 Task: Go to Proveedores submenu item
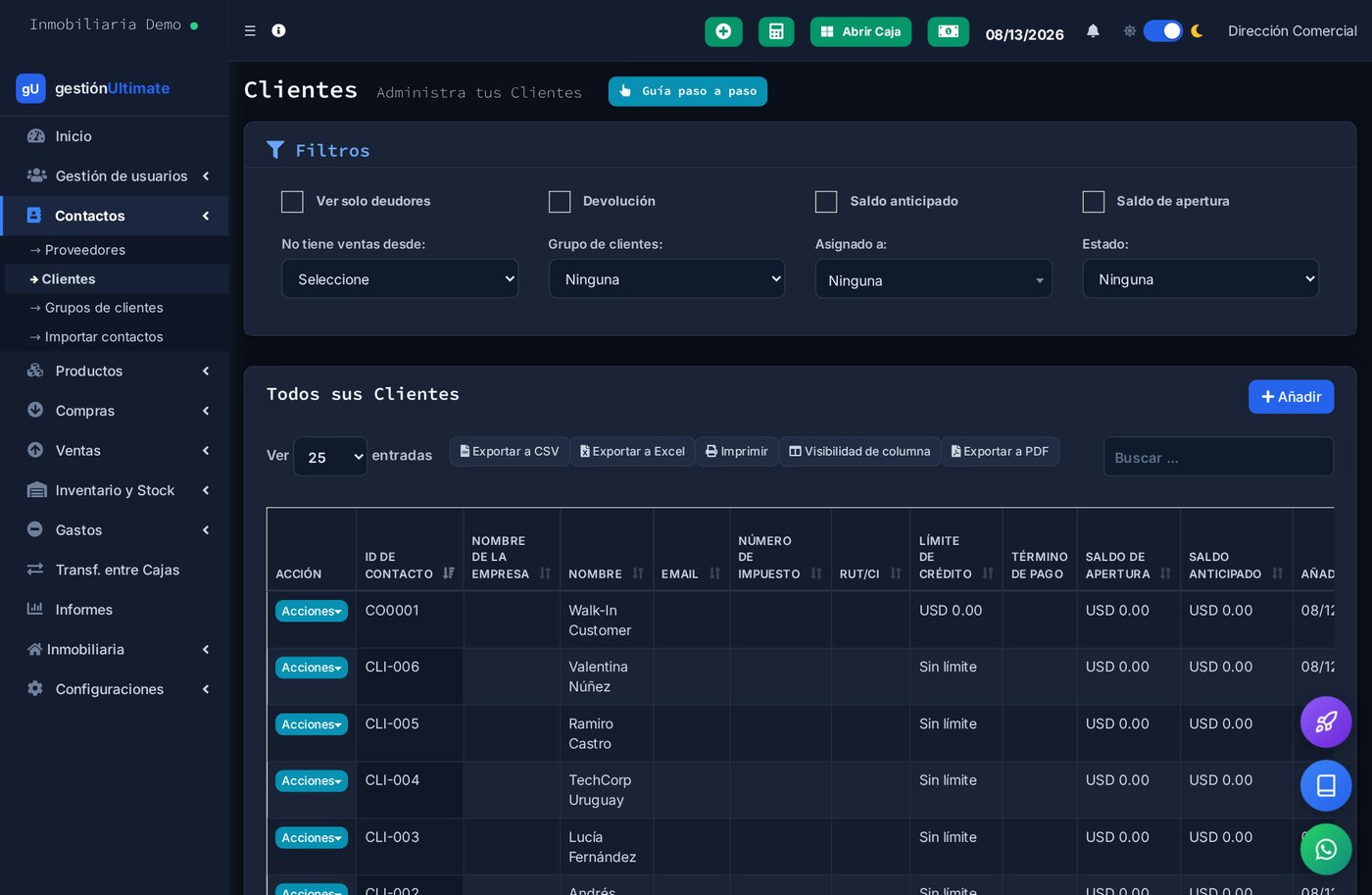[85, 250]
